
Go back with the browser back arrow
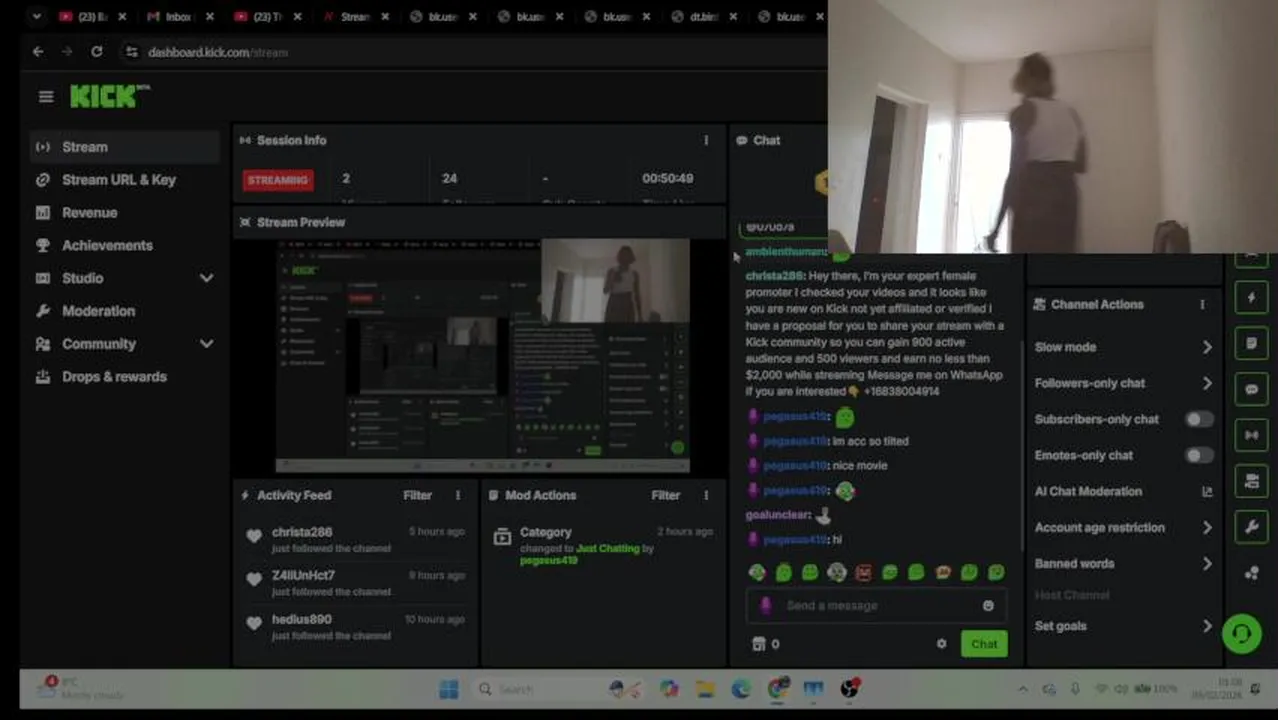[38, 52]
